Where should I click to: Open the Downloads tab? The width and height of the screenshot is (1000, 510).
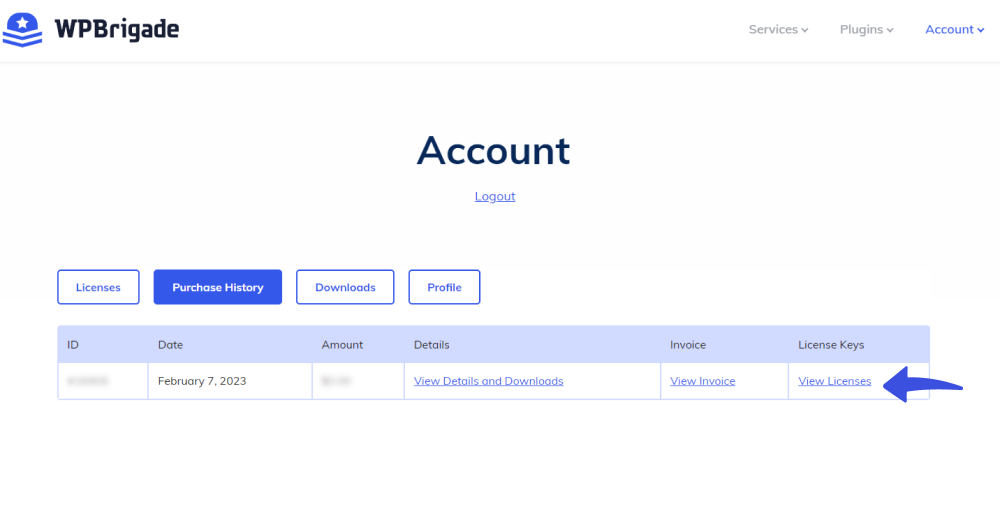coord(345,287)
